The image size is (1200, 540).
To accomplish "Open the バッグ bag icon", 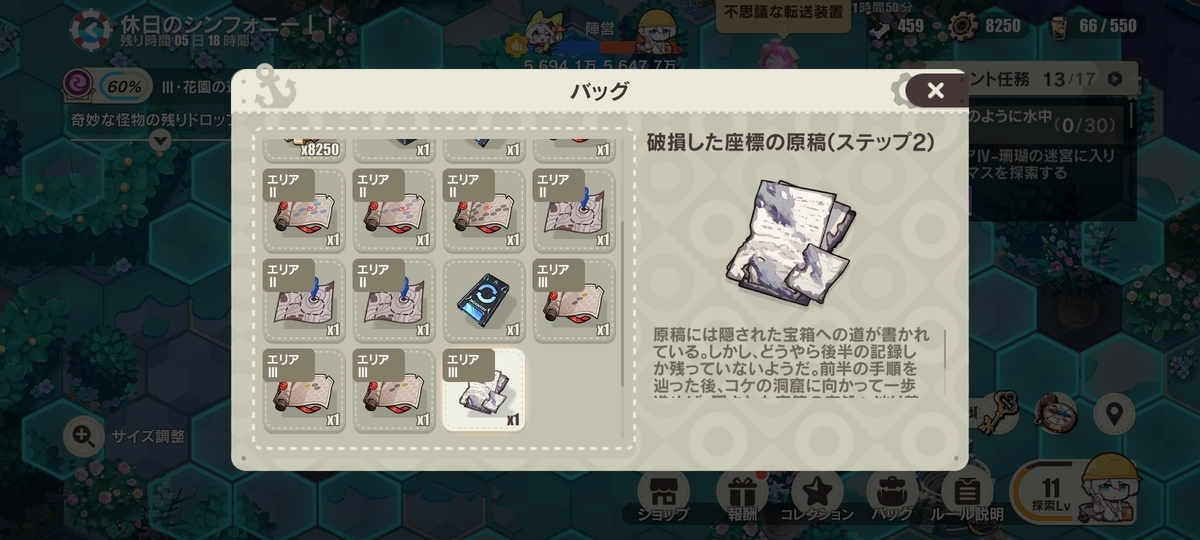I will tap(891, 497).
